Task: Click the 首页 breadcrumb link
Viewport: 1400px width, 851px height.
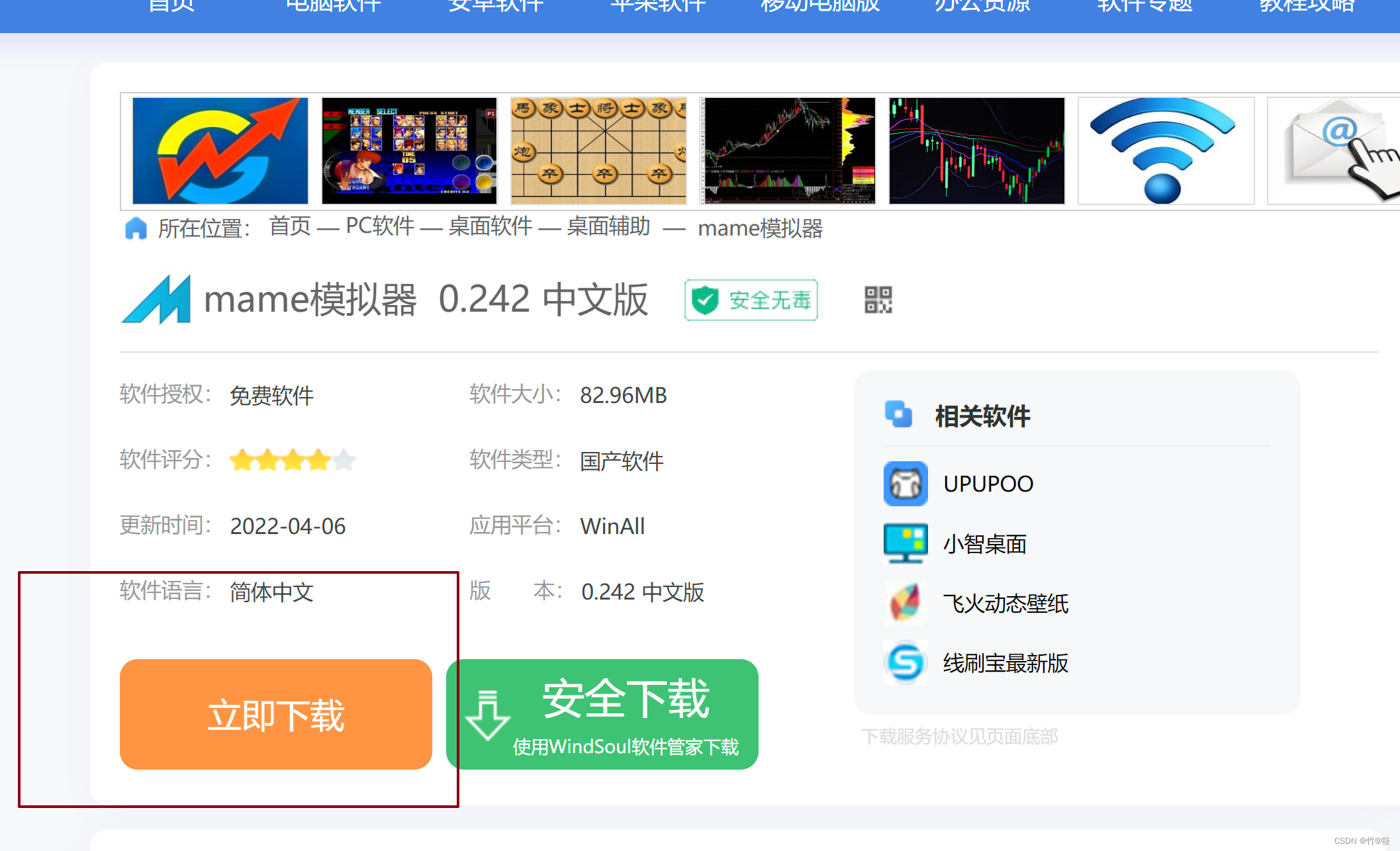Action: tap(289, 227)
